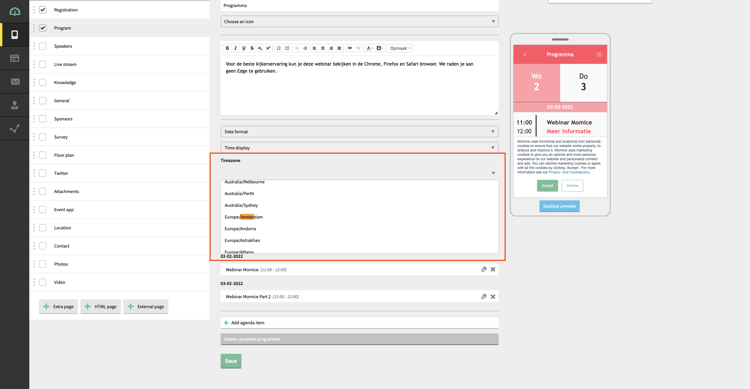Click Delete complete programme button
This screenshot has width=750, height=389.
(359, 339)
